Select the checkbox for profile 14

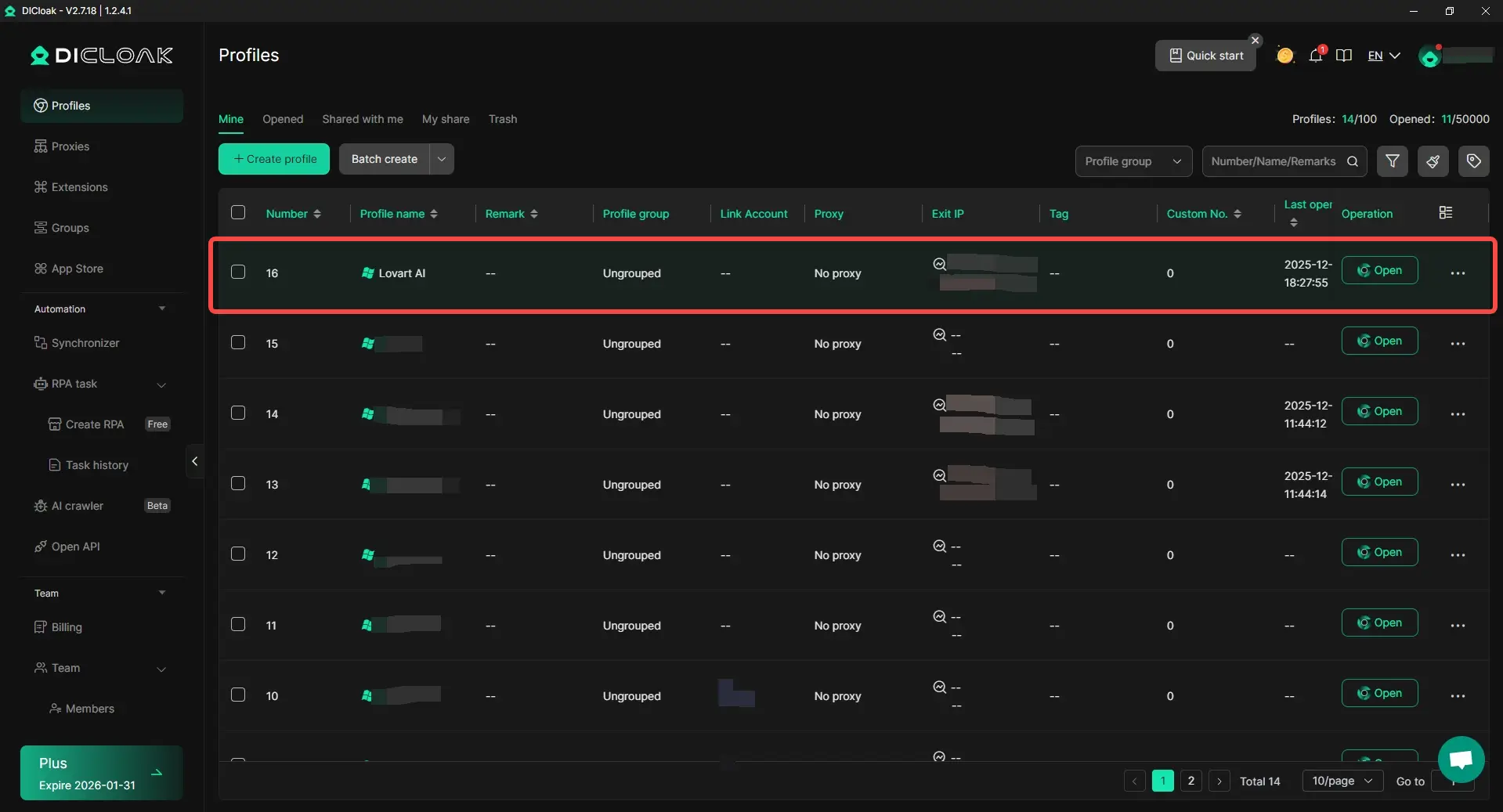[238, 413]
